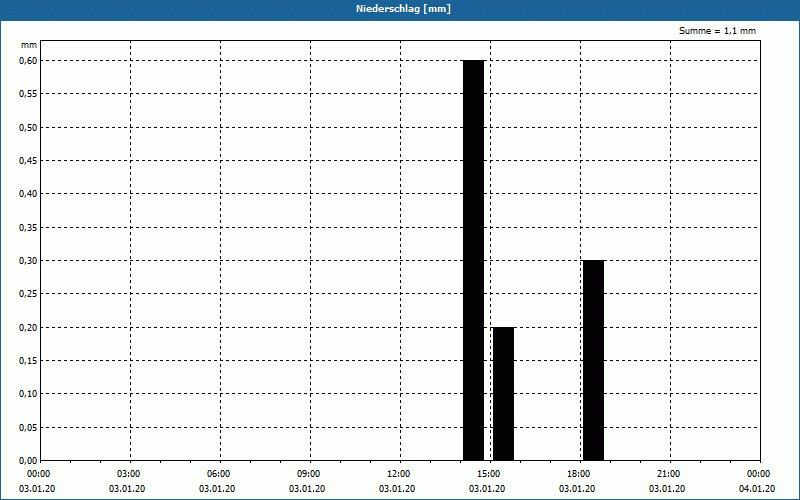Click the 0,50 y-axis value

pos(28,128)
